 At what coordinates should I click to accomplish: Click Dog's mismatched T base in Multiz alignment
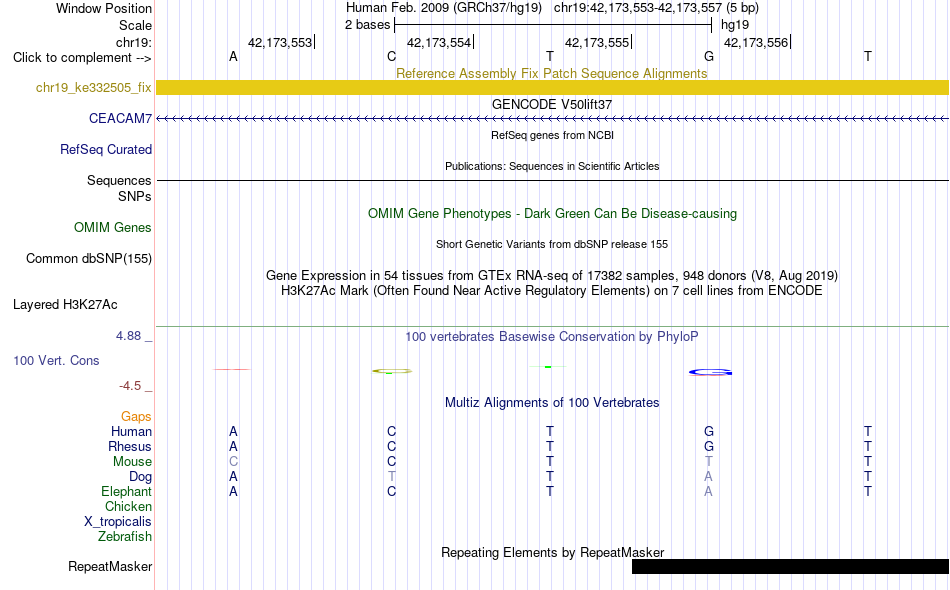click(x=391, y=477)
